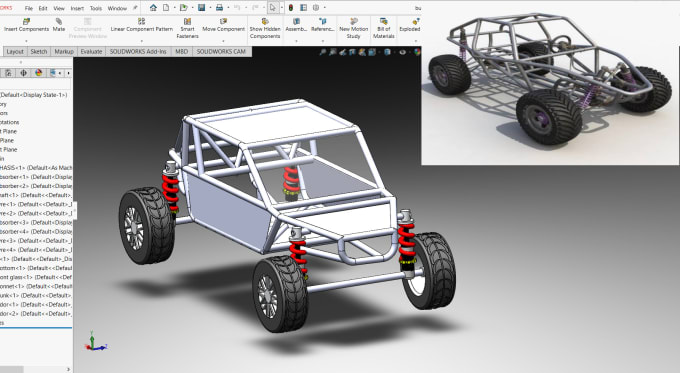The height and width of the screenshot is (373, 680).
Task: Click Smart Fasteners tool
Action: click(187, 28)
